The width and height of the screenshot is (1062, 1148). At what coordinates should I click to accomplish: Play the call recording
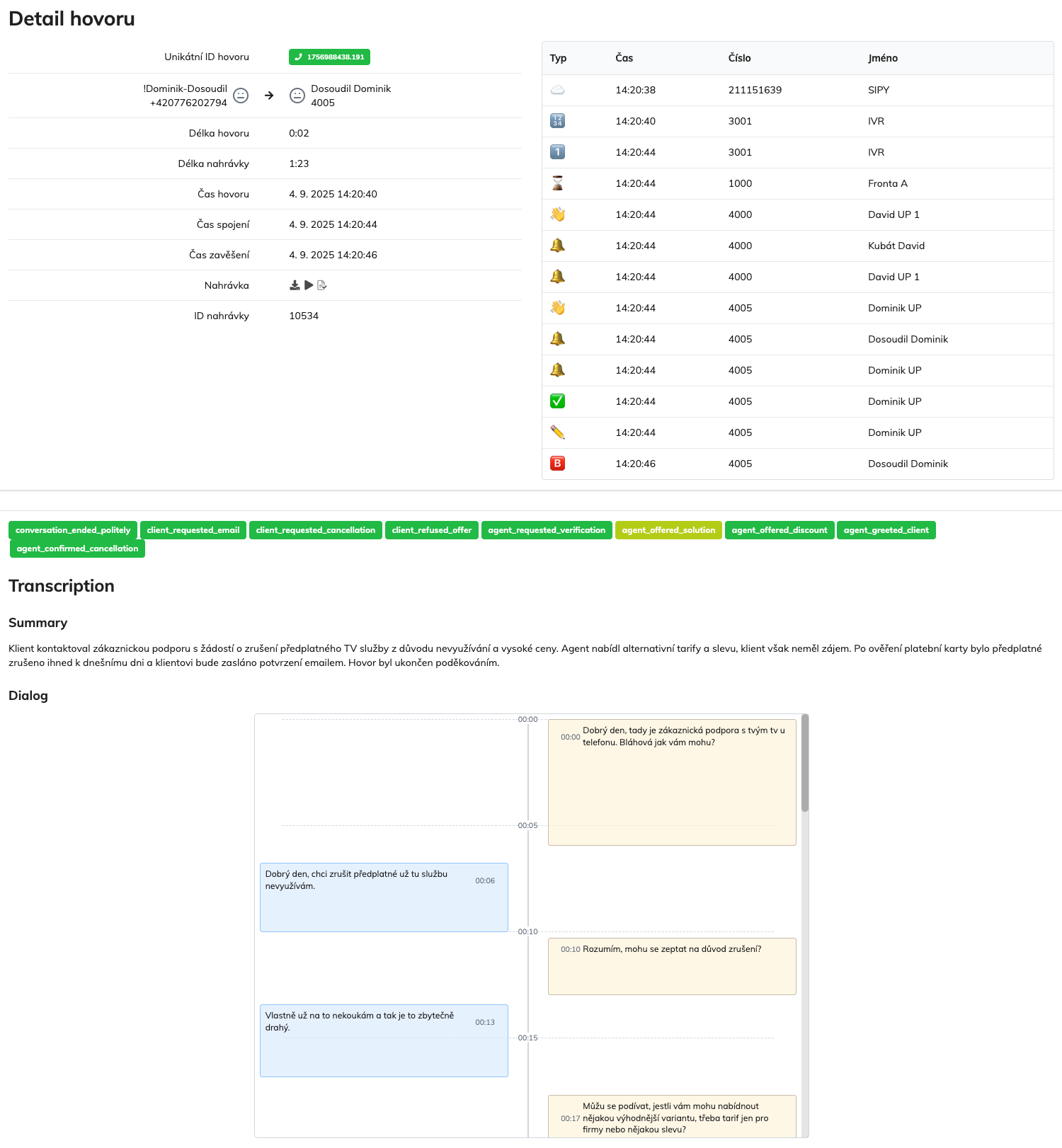click(309, 285)
